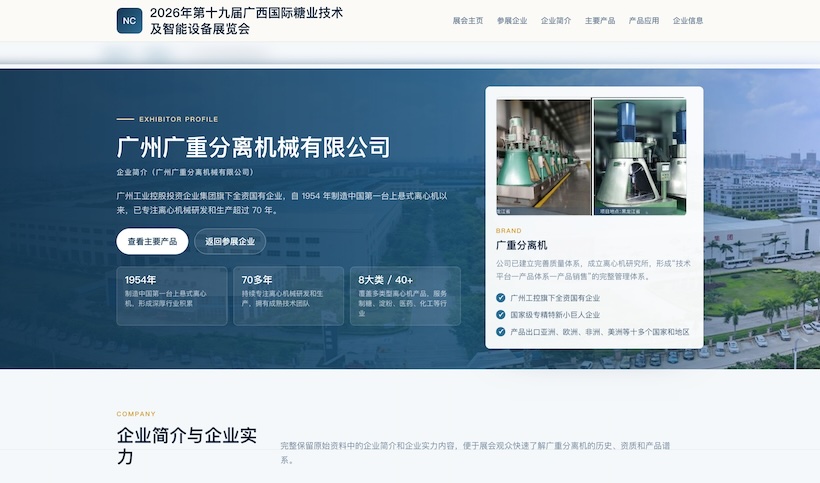Click the COMPANY section label

[136, 413]
